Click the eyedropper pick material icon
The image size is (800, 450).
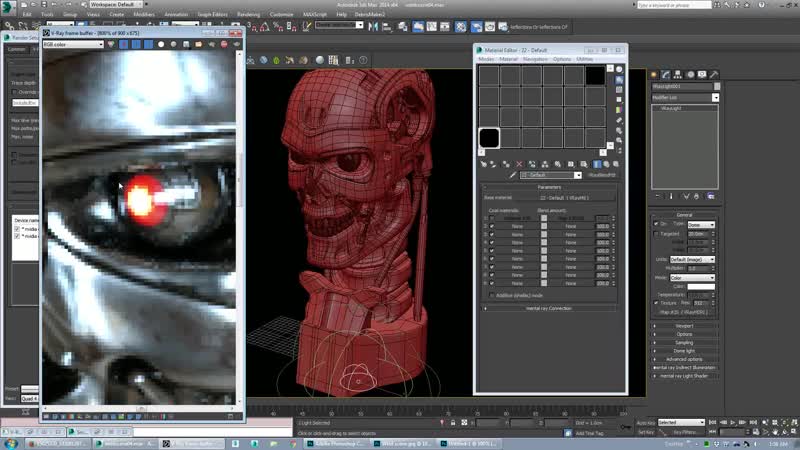[512, 175]
